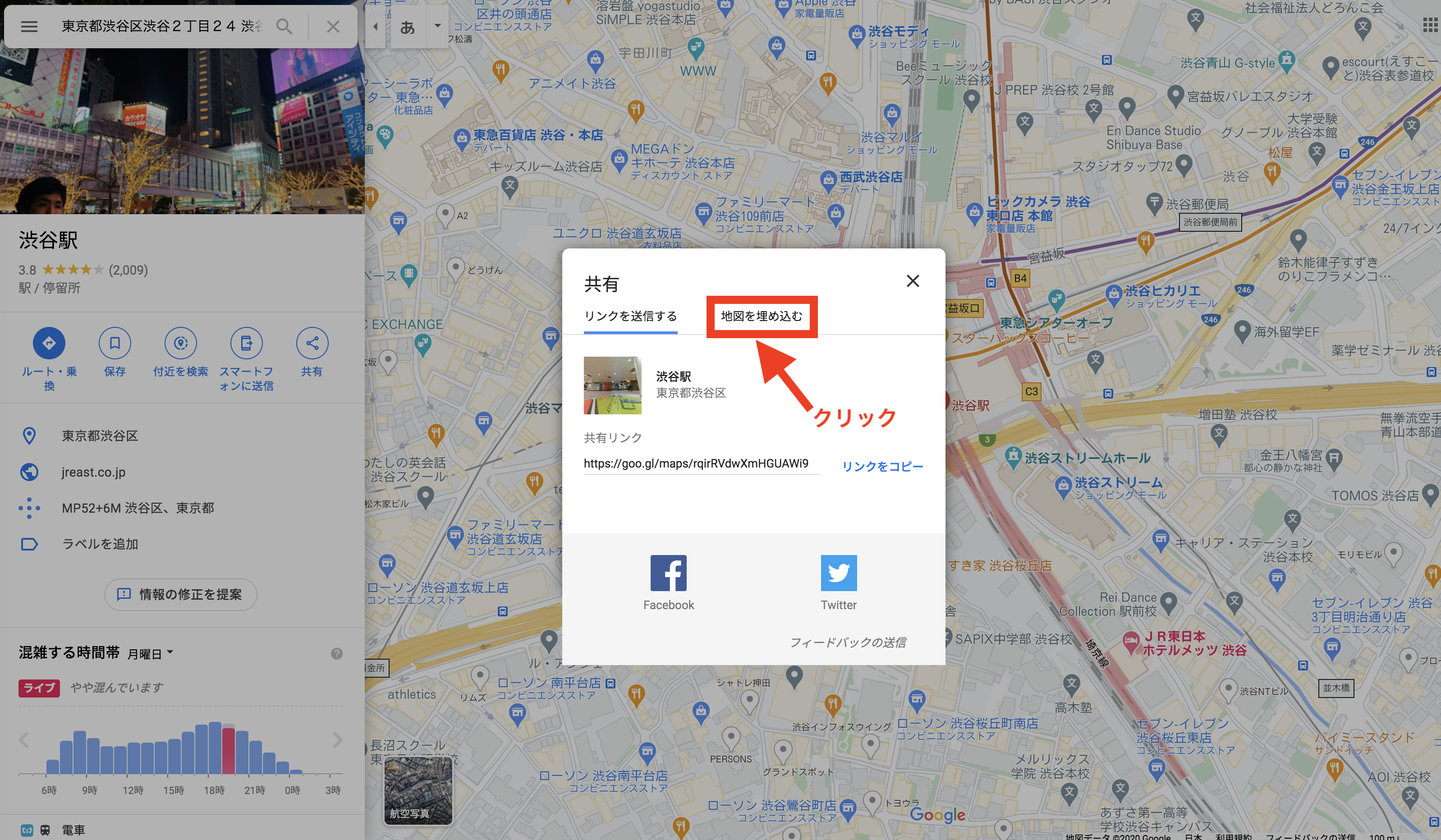Viewport: 1441px width, 840px height.
Task: Go to previous day in busy chart
Action: coord(23,740)
